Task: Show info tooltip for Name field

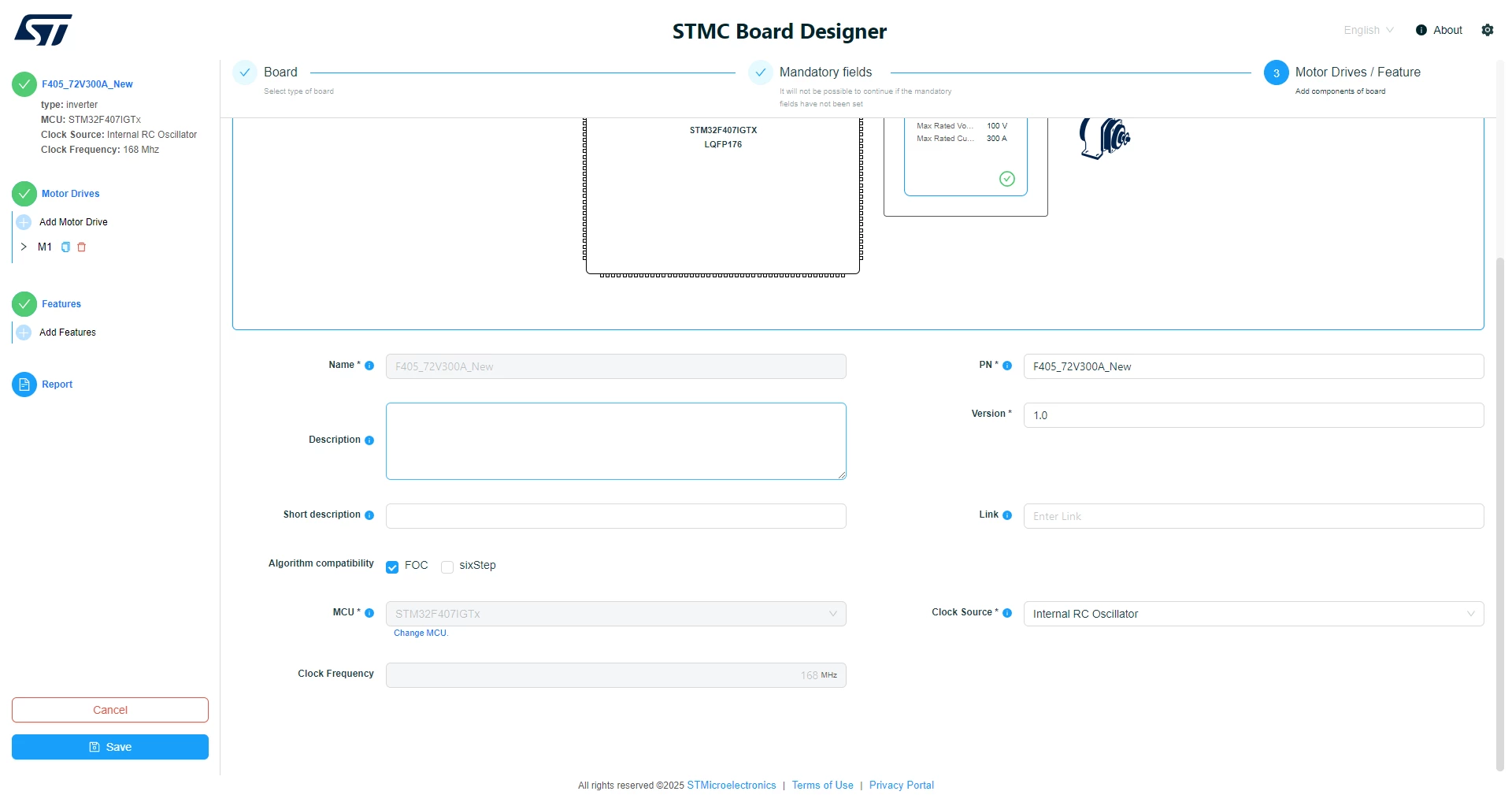Action: (369, 366)
